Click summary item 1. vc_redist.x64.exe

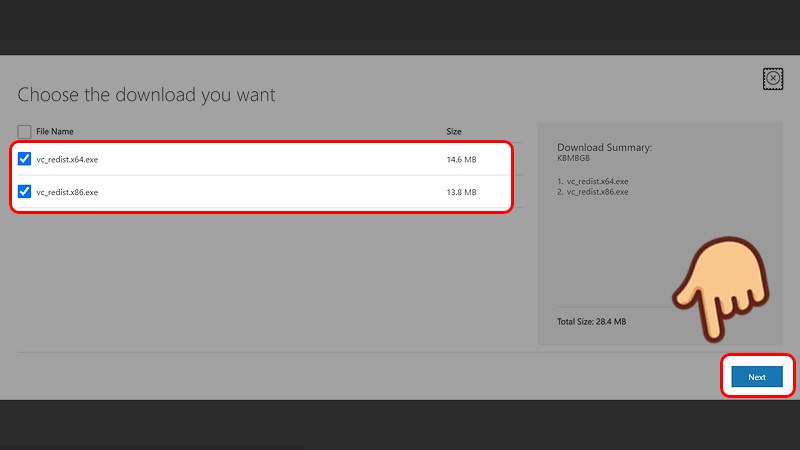(593, 181)
